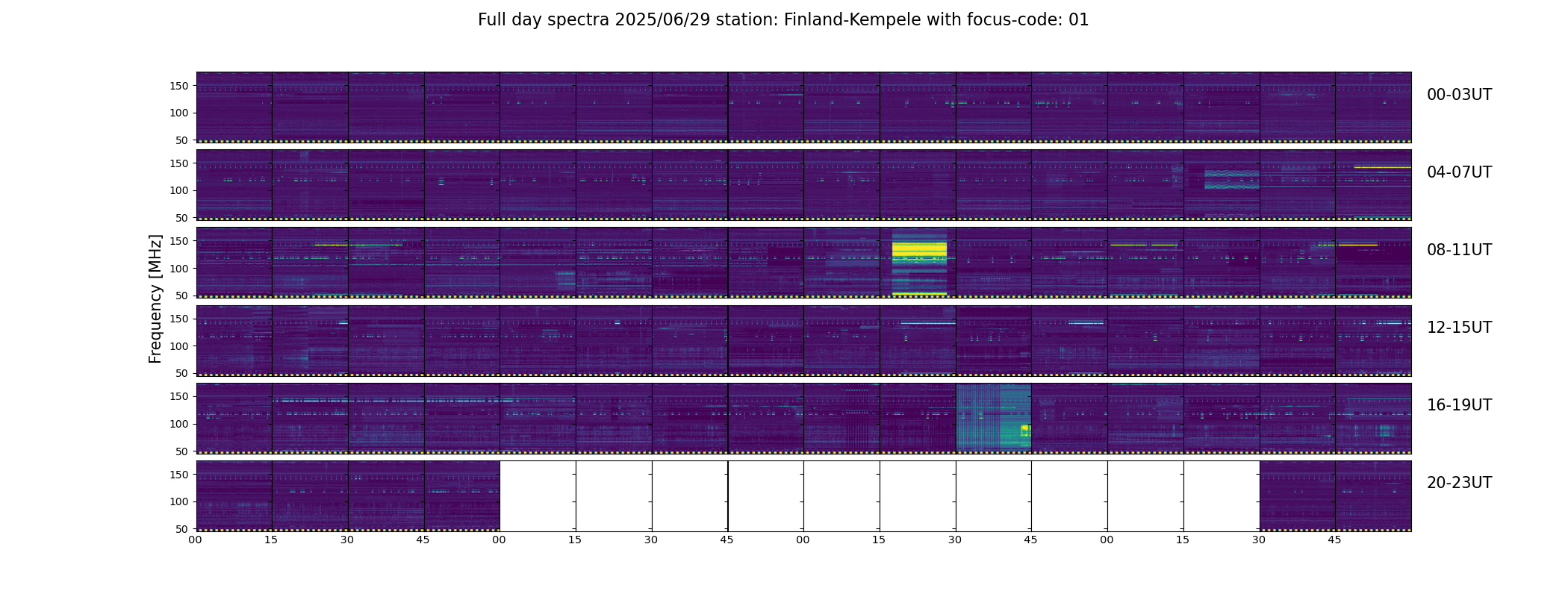This screenshot has width=1568, height=597.
Task: Click the 04-07UT row label
Action: click(x=1459, y=172)
